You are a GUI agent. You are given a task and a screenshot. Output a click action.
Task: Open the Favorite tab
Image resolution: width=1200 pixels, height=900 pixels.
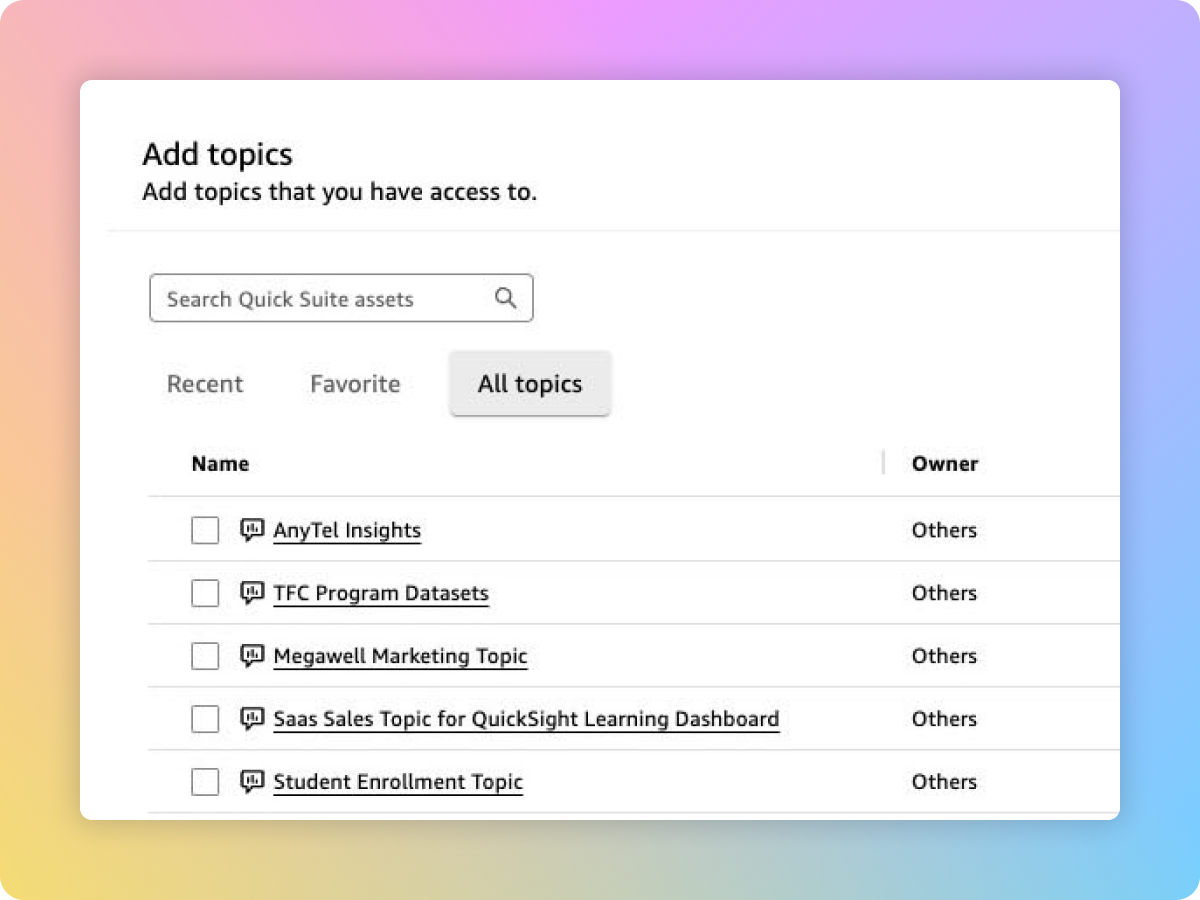click(x=355, y=384)
